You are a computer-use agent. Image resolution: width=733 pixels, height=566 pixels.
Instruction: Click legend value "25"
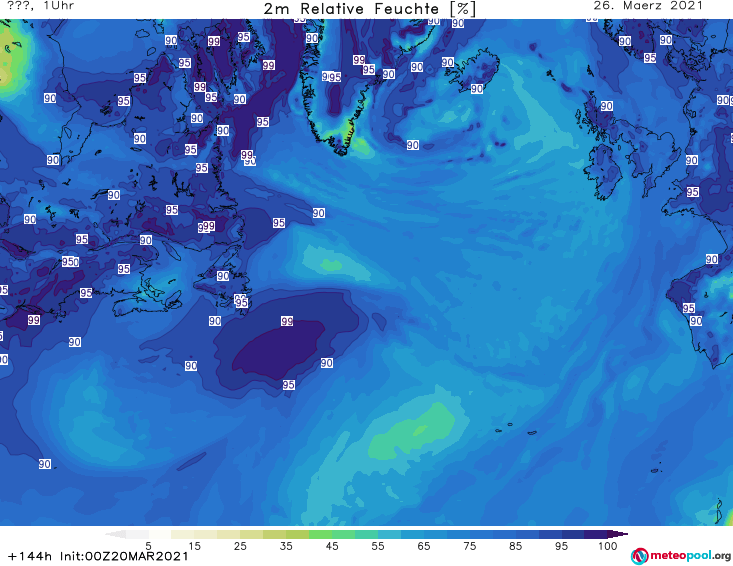[x=240, y=545]
